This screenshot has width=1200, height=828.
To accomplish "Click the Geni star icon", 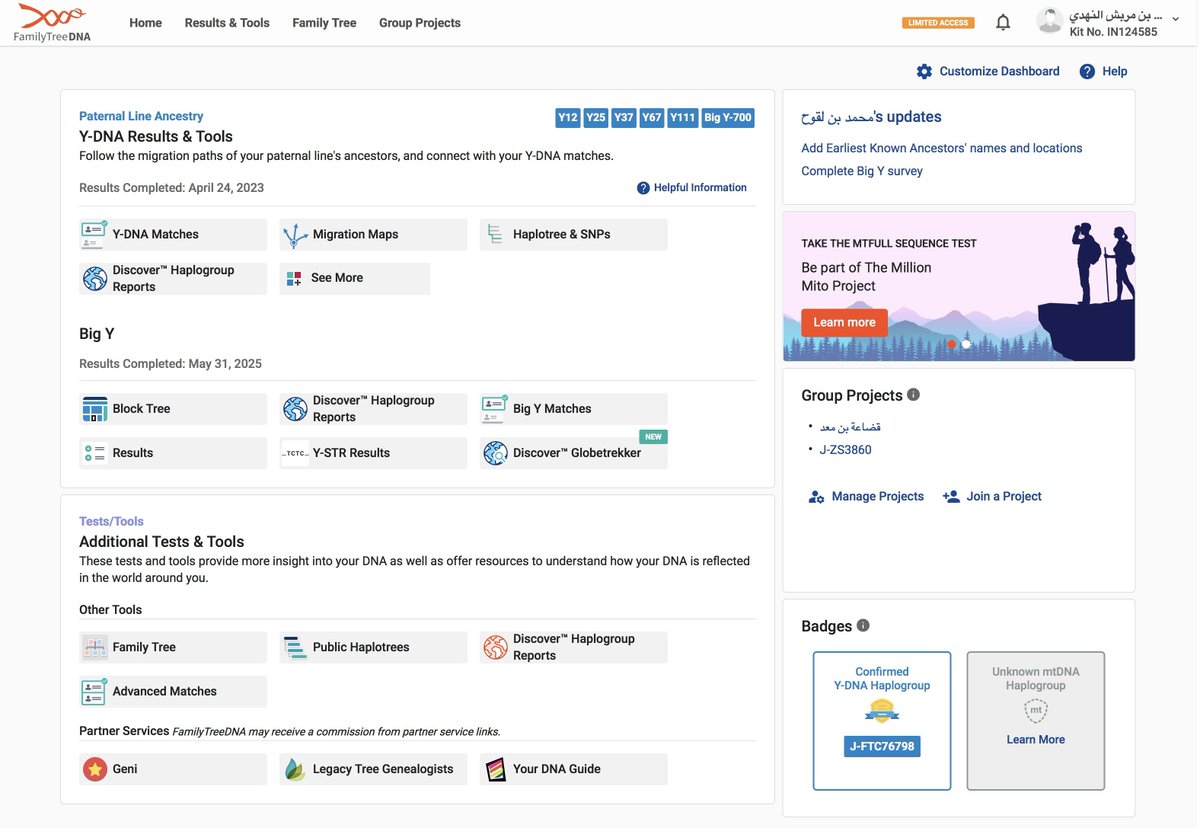I will coord(95,769).
